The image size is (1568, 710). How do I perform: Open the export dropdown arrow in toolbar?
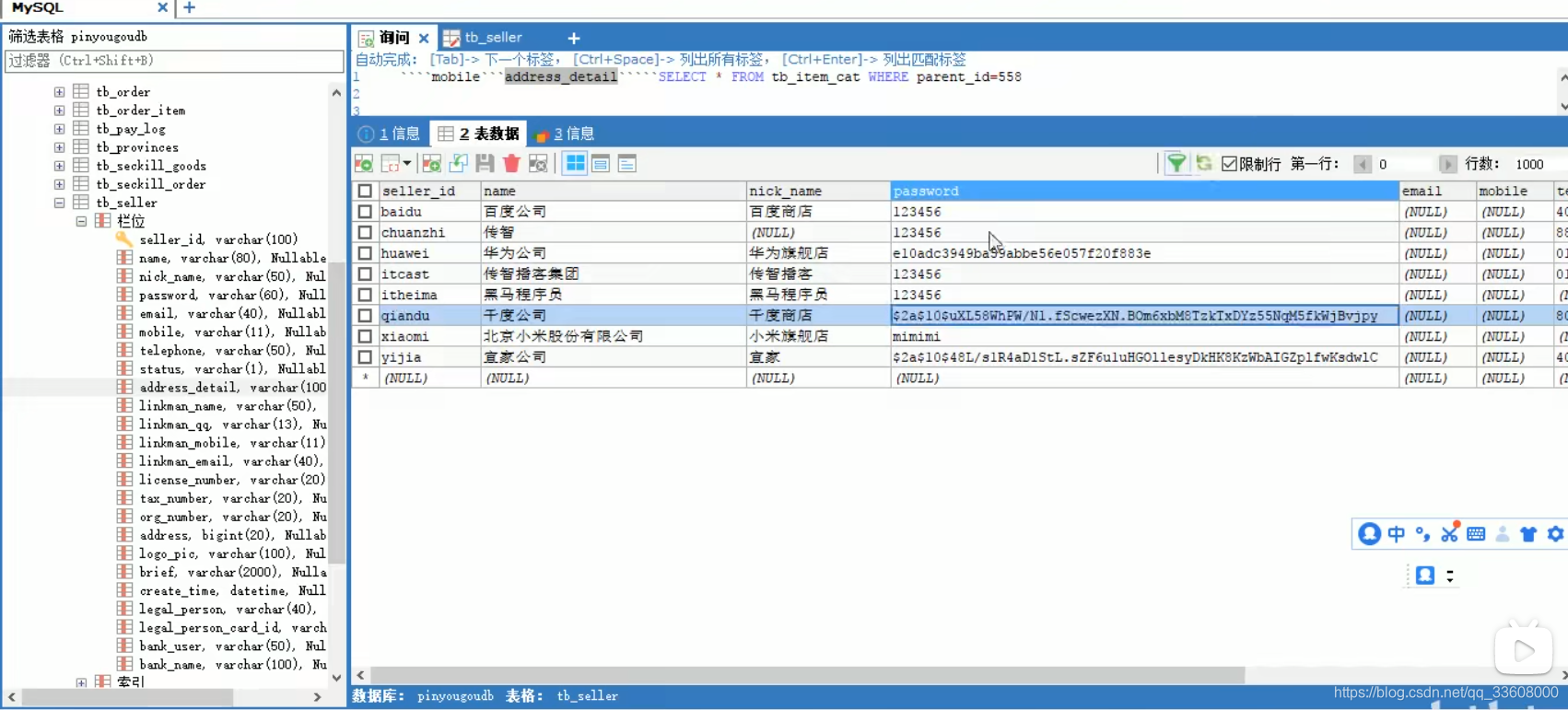(406, 164)
